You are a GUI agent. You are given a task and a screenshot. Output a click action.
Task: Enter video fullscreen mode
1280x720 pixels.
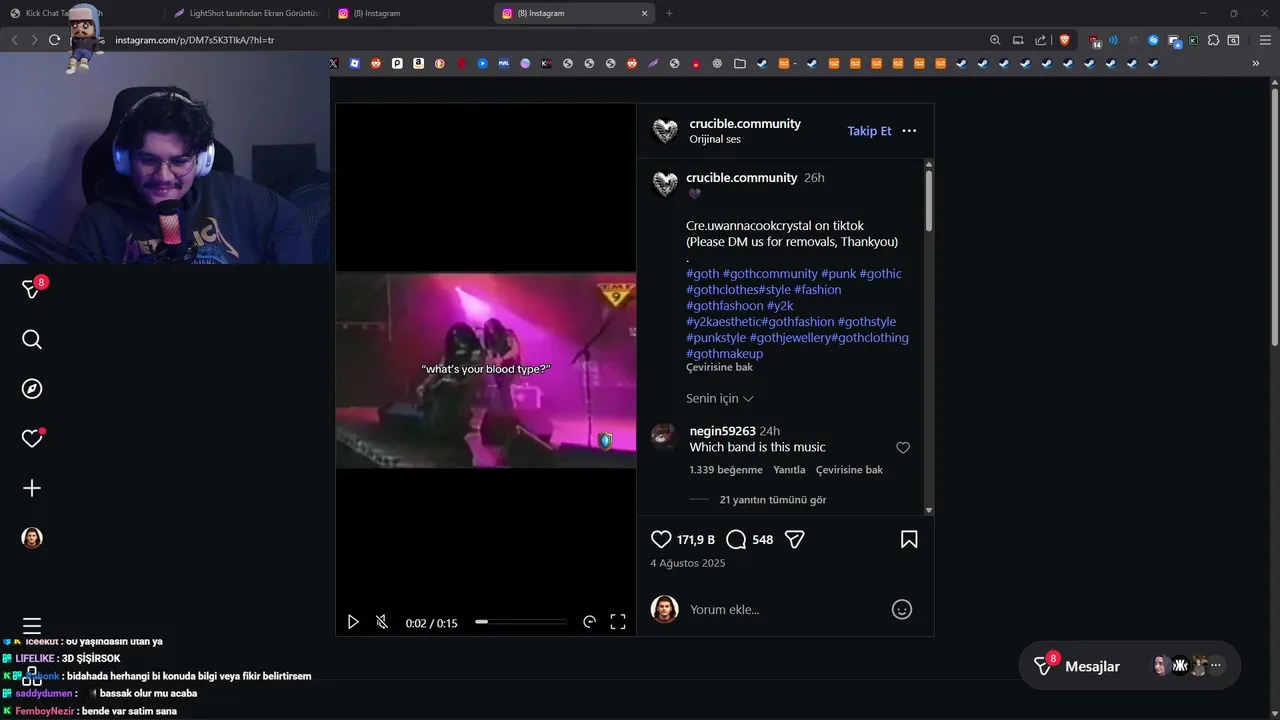tap(618, 622)
